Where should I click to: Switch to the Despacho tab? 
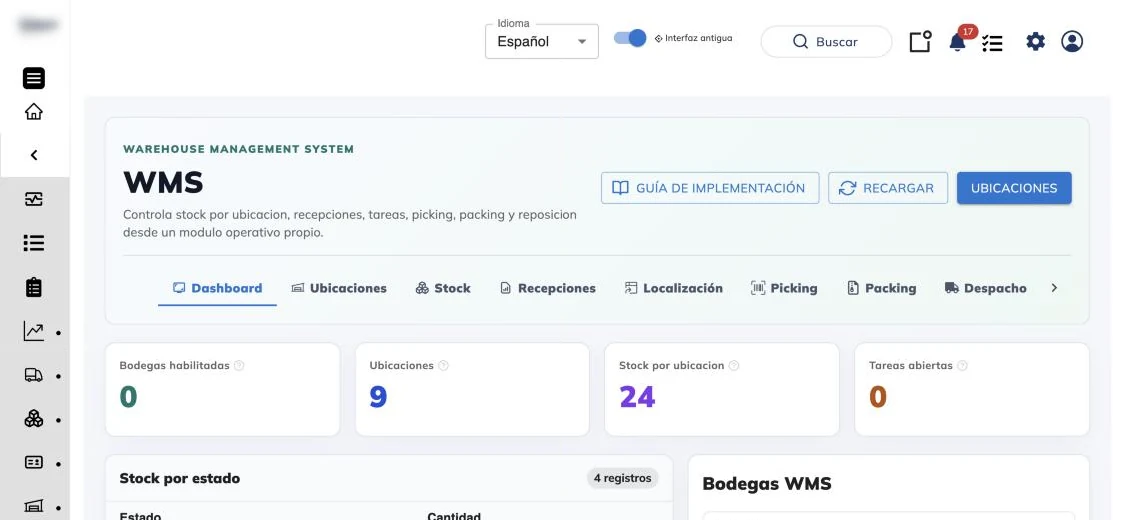[x=985, y=288]
